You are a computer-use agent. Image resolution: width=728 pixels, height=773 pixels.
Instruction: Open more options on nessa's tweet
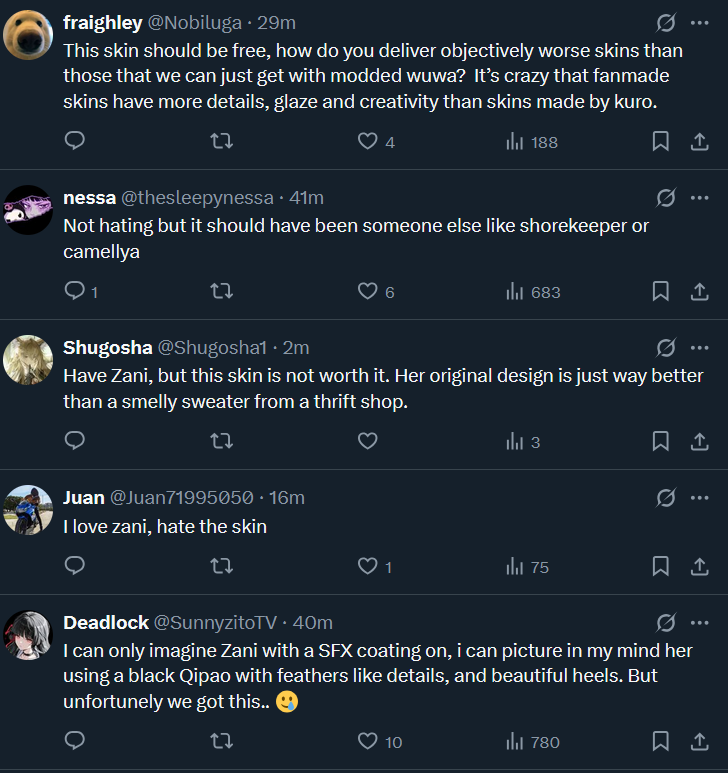[x=699, y=197]
